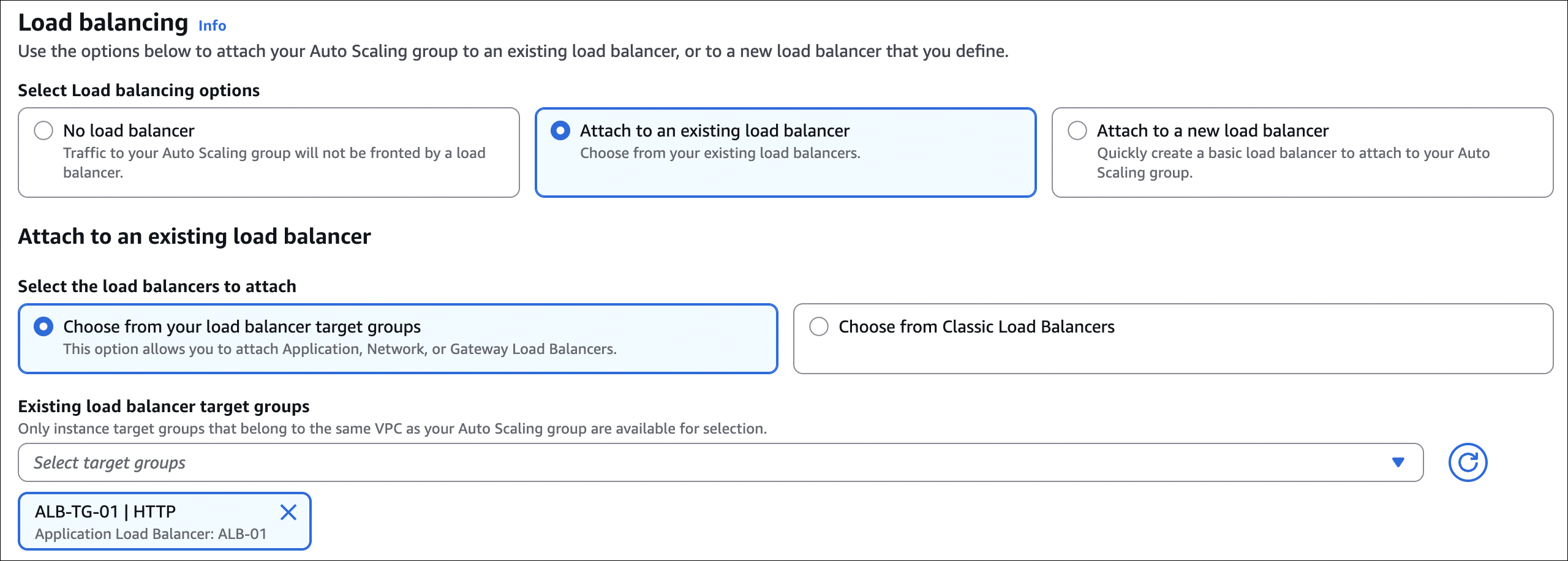Click the Select the load balancers to attach label

(157, 286)
